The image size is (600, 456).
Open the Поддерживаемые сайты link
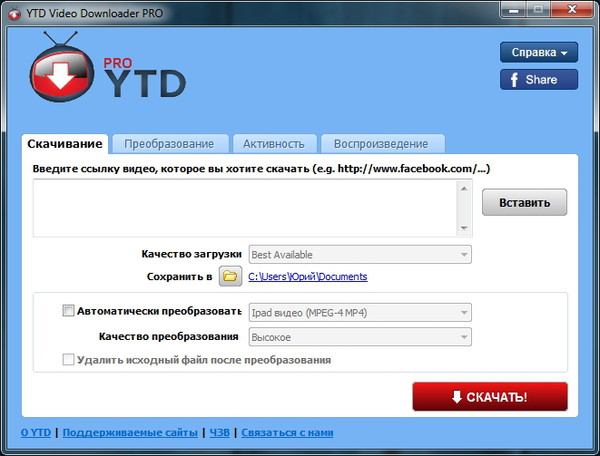(x=130, y=433)
